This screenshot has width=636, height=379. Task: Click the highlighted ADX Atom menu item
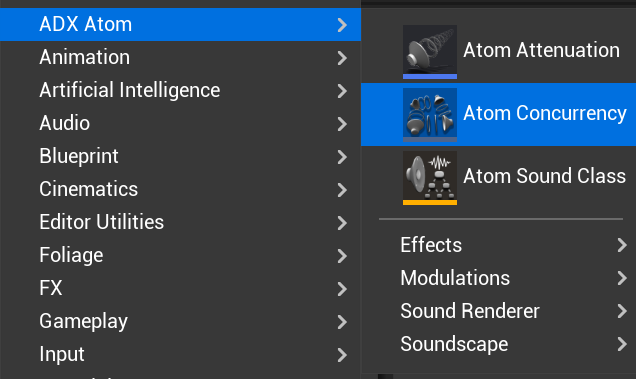pos(180,24)
